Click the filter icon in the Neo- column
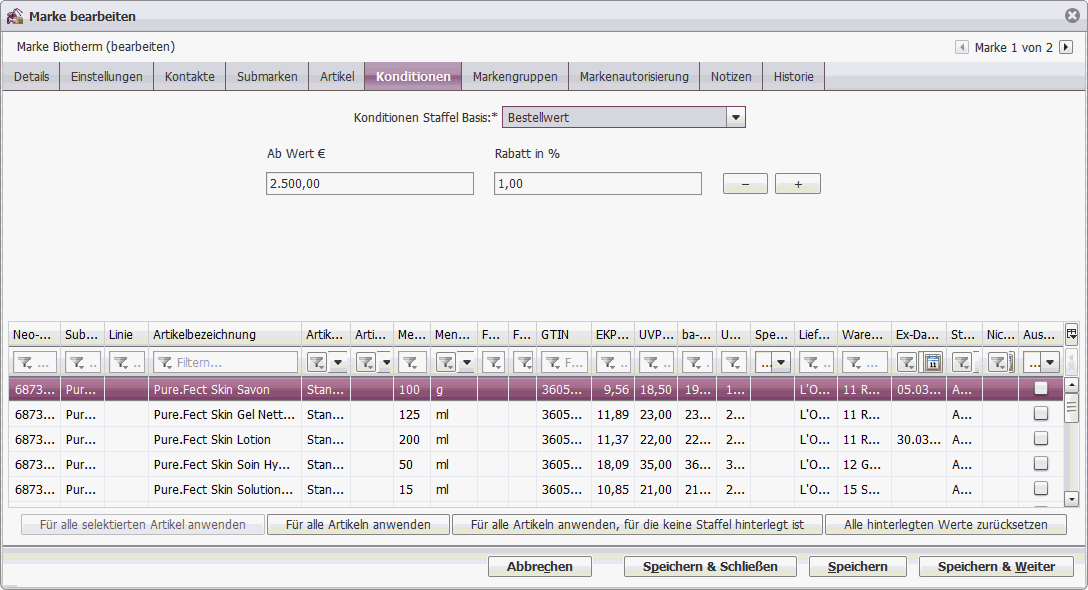Viewport: 1088px width, 590px height. pyautogui.click(x=25, y=362)
